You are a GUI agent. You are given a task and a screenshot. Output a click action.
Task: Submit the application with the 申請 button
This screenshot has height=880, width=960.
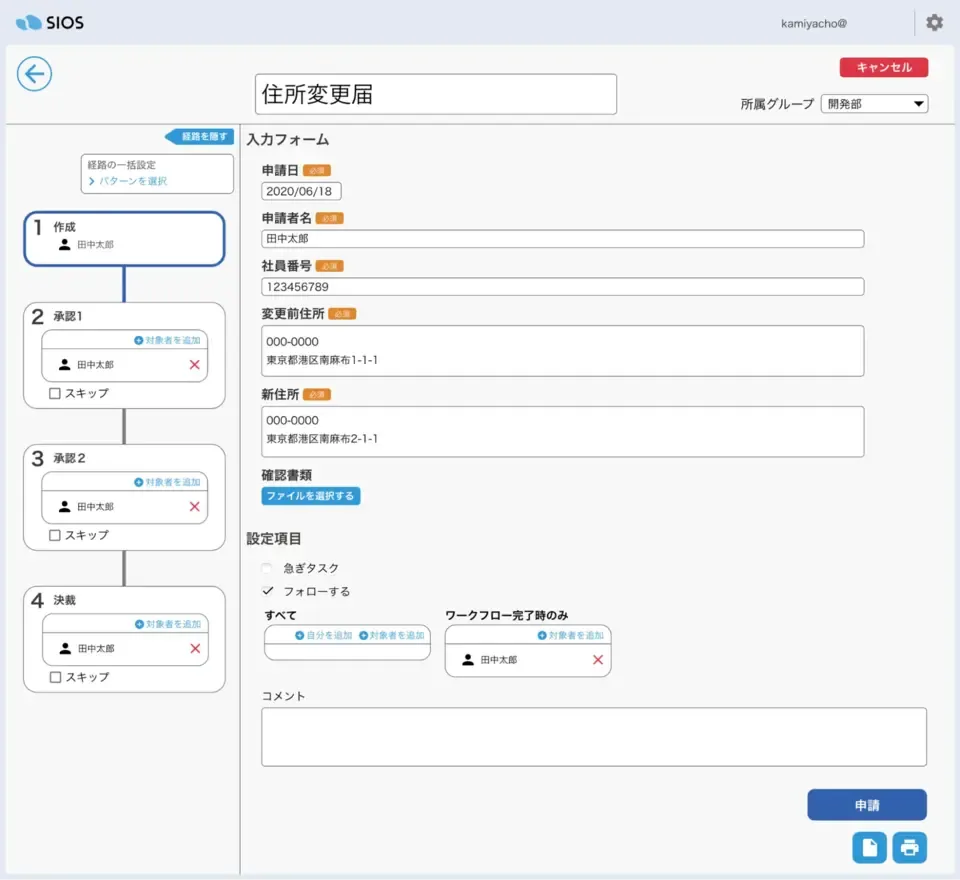(x=868, y=804)
